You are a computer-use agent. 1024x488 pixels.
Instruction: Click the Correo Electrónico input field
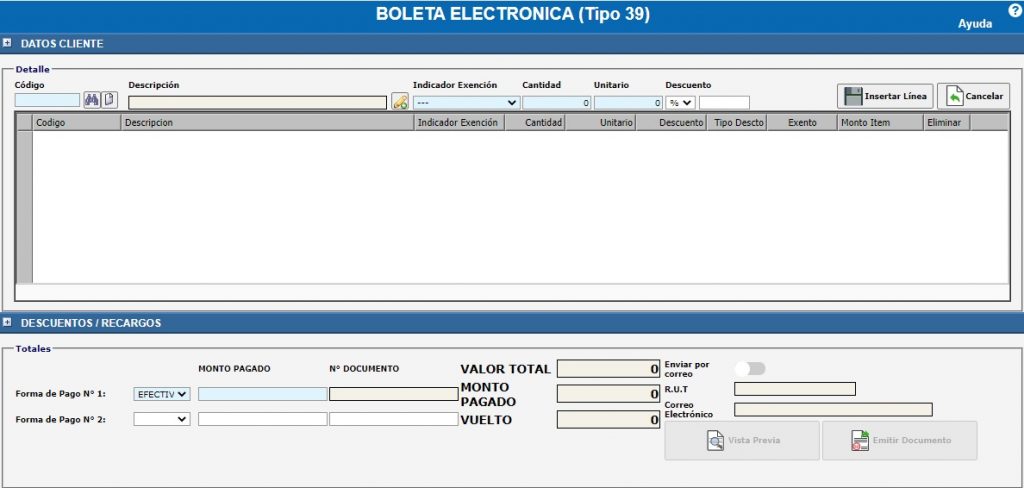point(832,409)
